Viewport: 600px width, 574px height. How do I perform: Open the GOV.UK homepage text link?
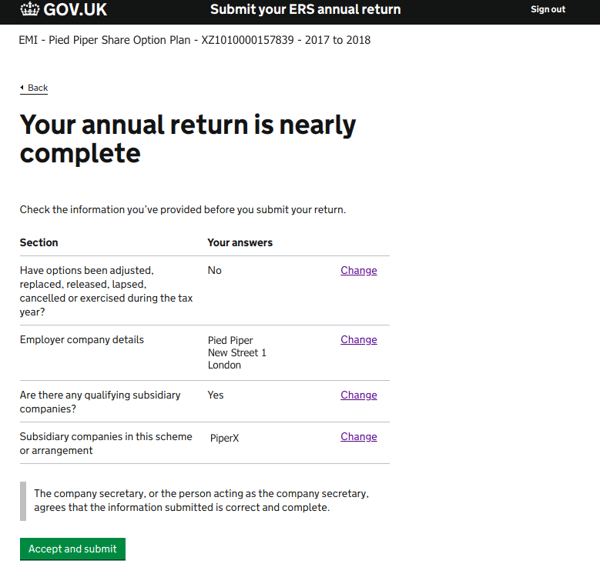click(75, 10)
